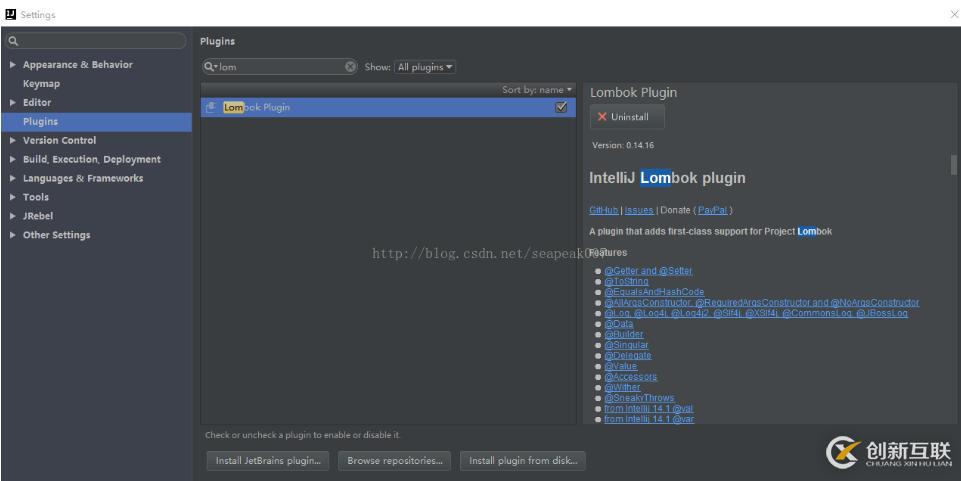The image size is (961, 481).
Task: Close the Settings window
Action: click(x=953, y=14)
